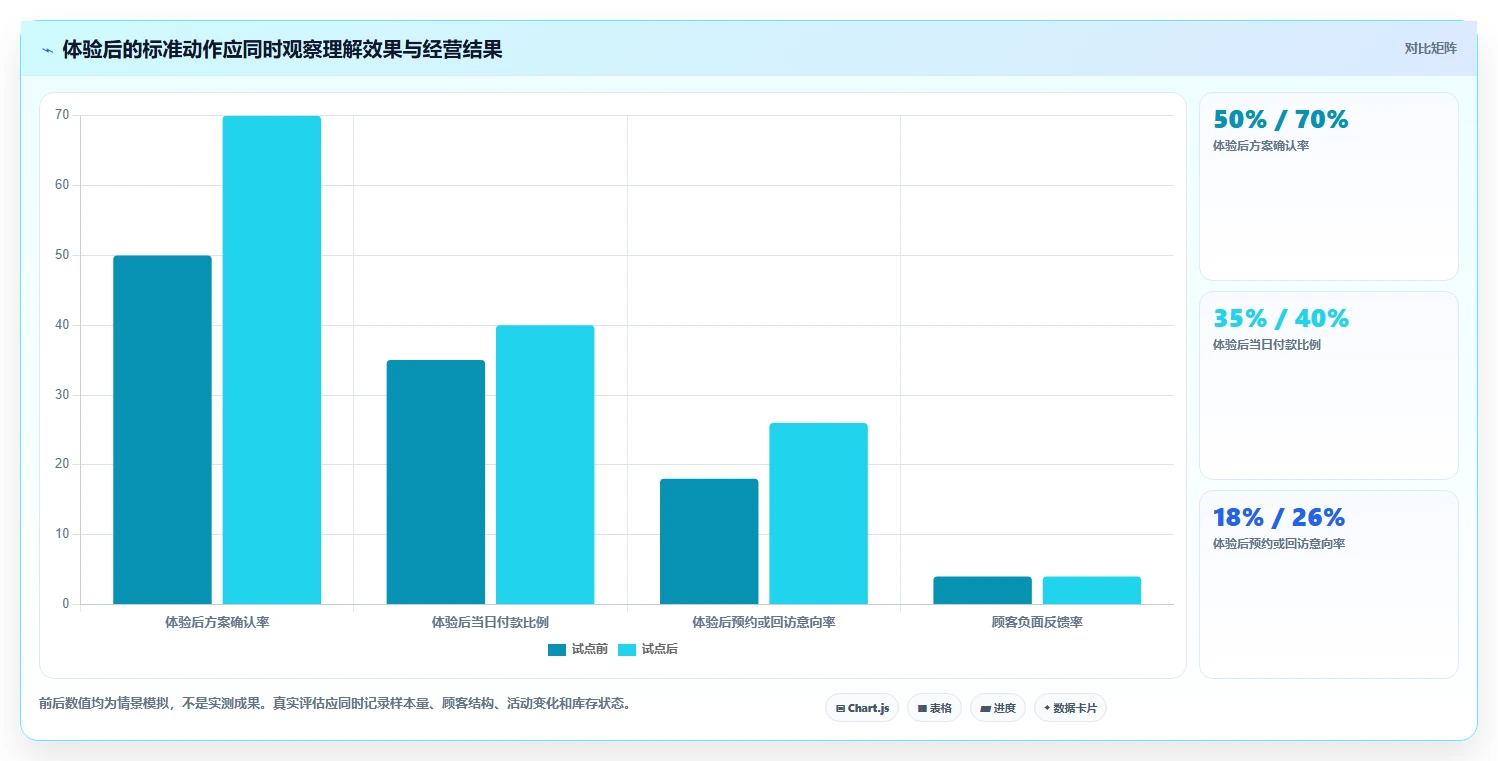Click the 50% / 70% data card value

[1281, 120]
